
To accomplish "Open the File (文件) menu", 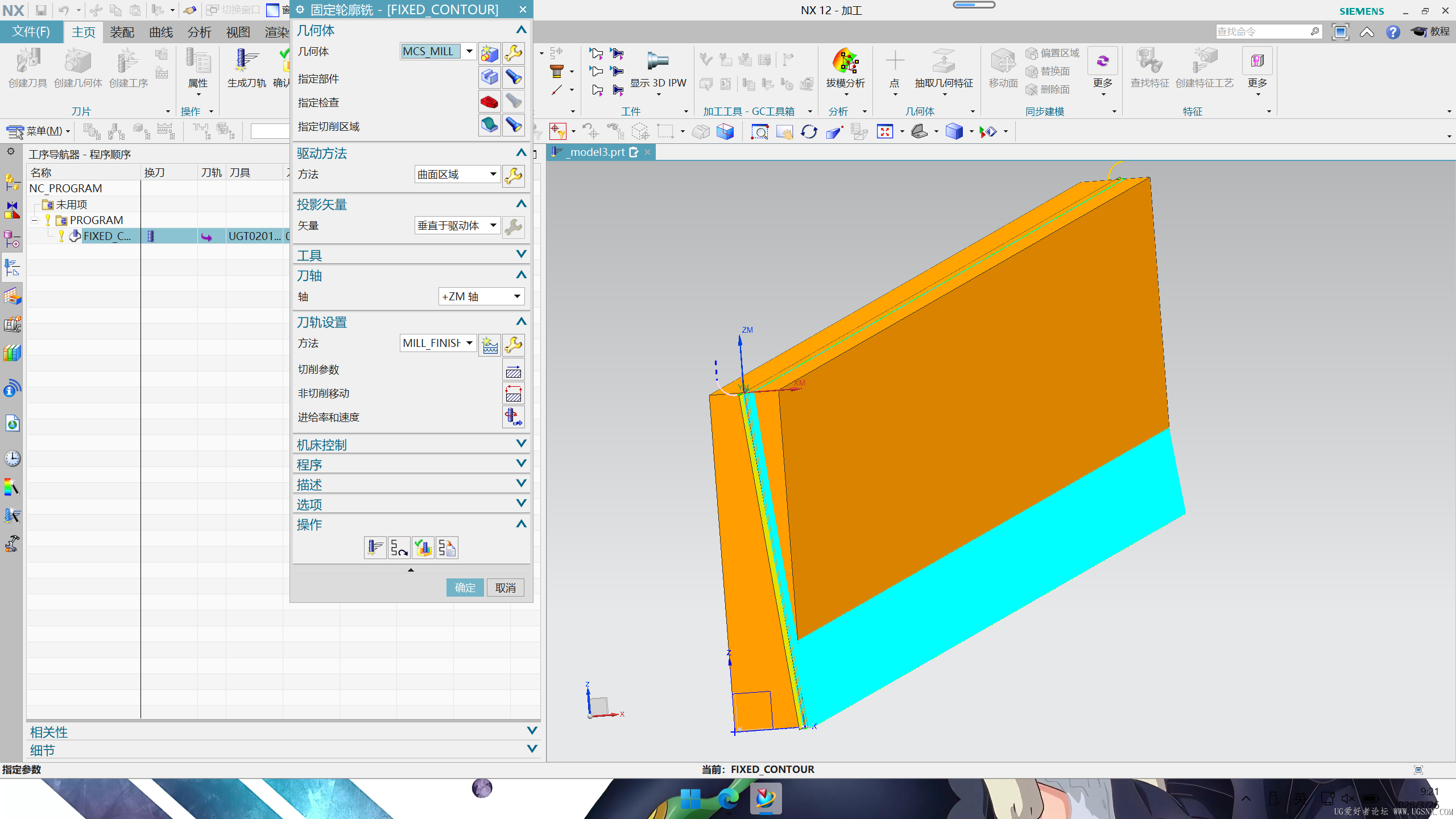I will [31, 32].
